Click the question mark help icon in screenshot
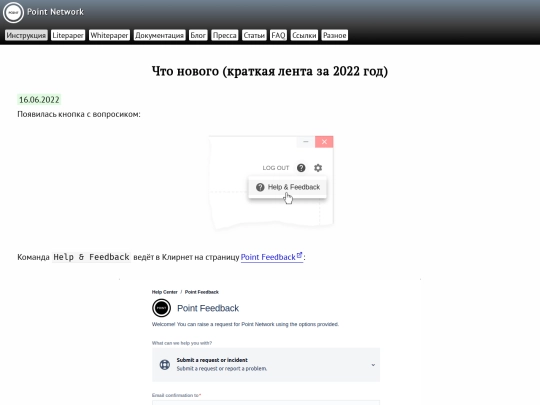Screen dimensions: 540x405 [x=301, y=168]
